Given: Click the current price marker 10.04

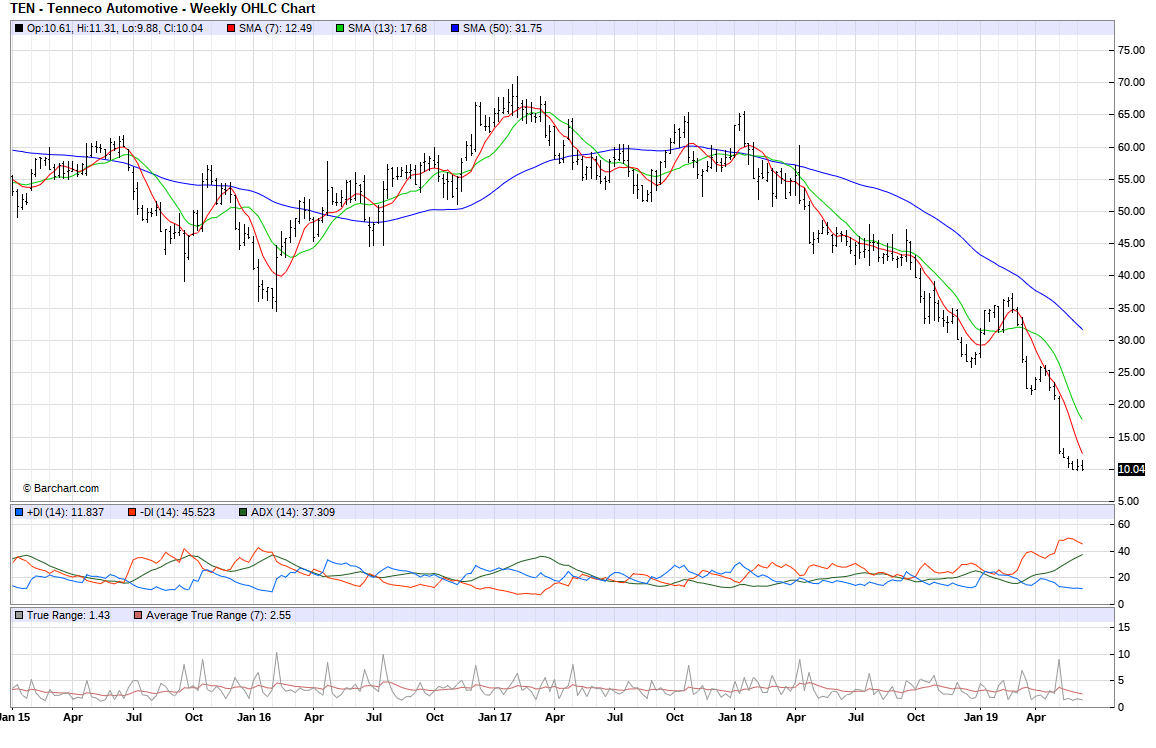Looking at the screenshot, I should coord(1132,469).
